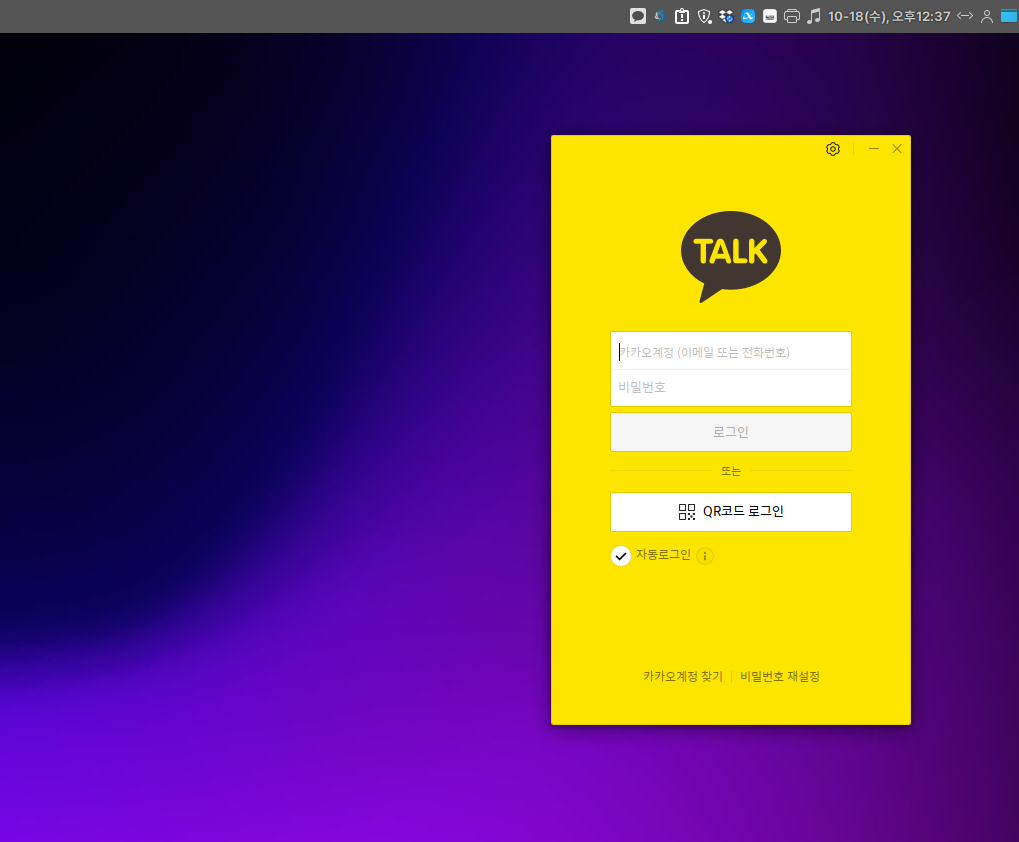Click the date and time clock
Screen dimensions: 1019x842
[888, 16]
